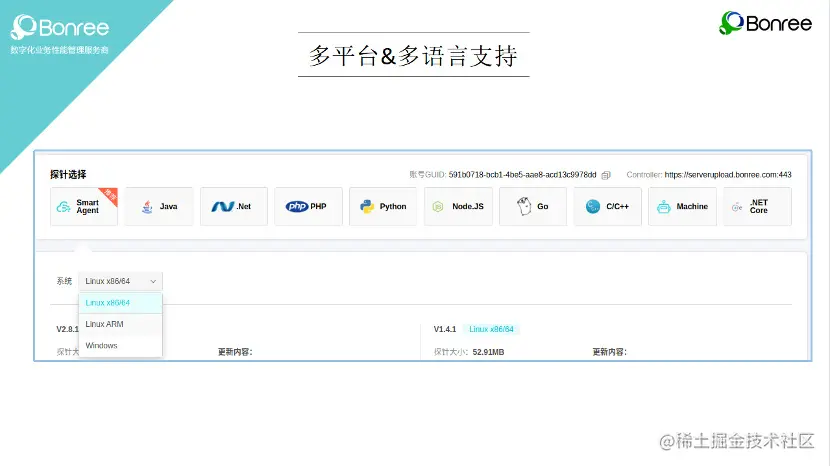The width and height of the screenshot is (830, 466).
Task: Copy the account GUID with copy icon
Action: pyautogui.click(x=606, y=175)
